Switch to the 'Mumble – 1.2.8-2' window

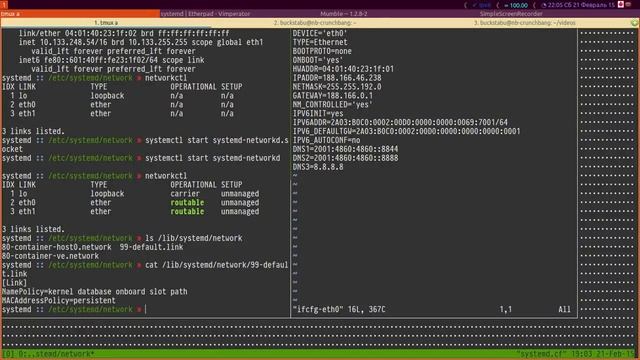(x=344, y=13)
